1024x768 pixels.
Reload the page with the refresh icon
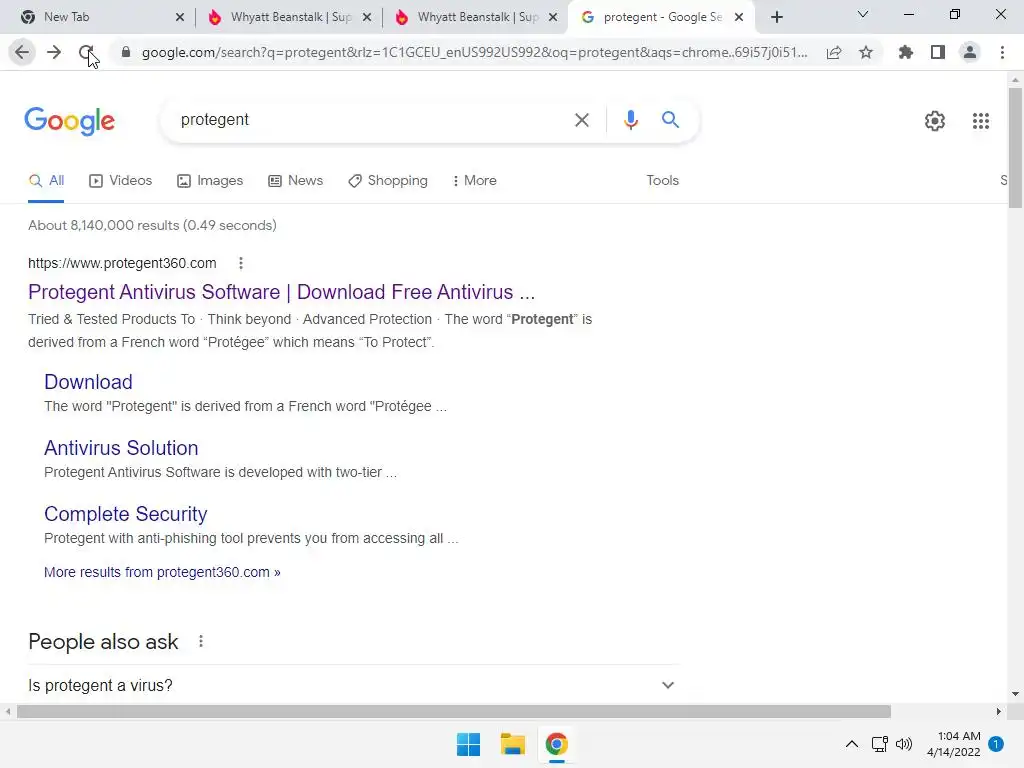86,52
